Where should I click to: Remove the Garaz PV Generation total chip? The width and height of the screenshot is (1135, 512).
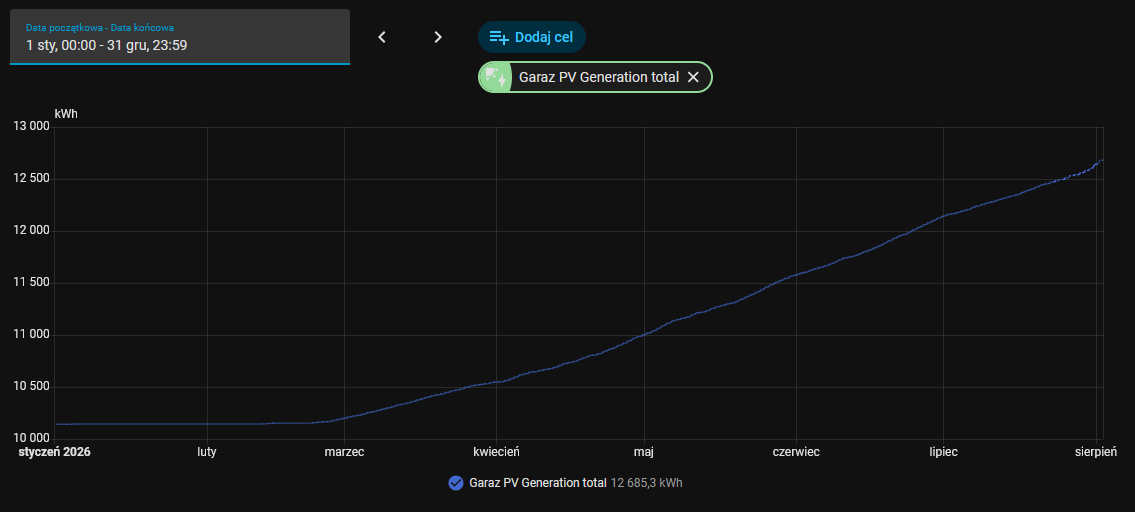693,77
